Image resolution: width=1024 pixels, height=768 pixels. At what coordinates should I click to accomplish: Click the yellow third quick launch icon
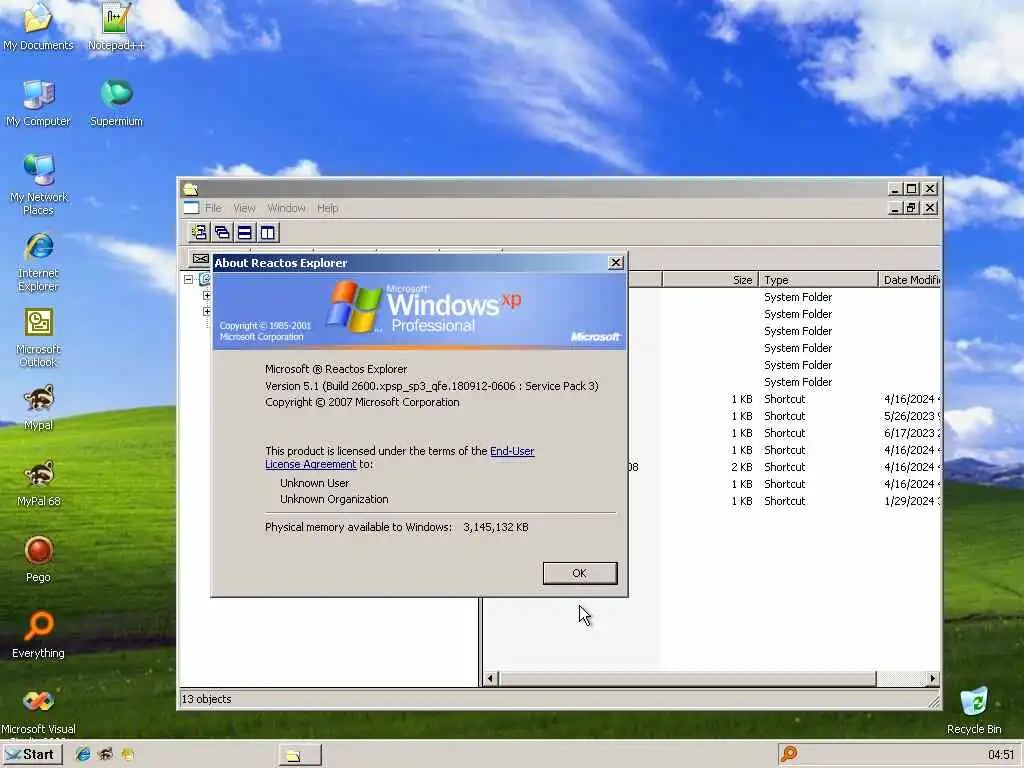click(128, 754)
